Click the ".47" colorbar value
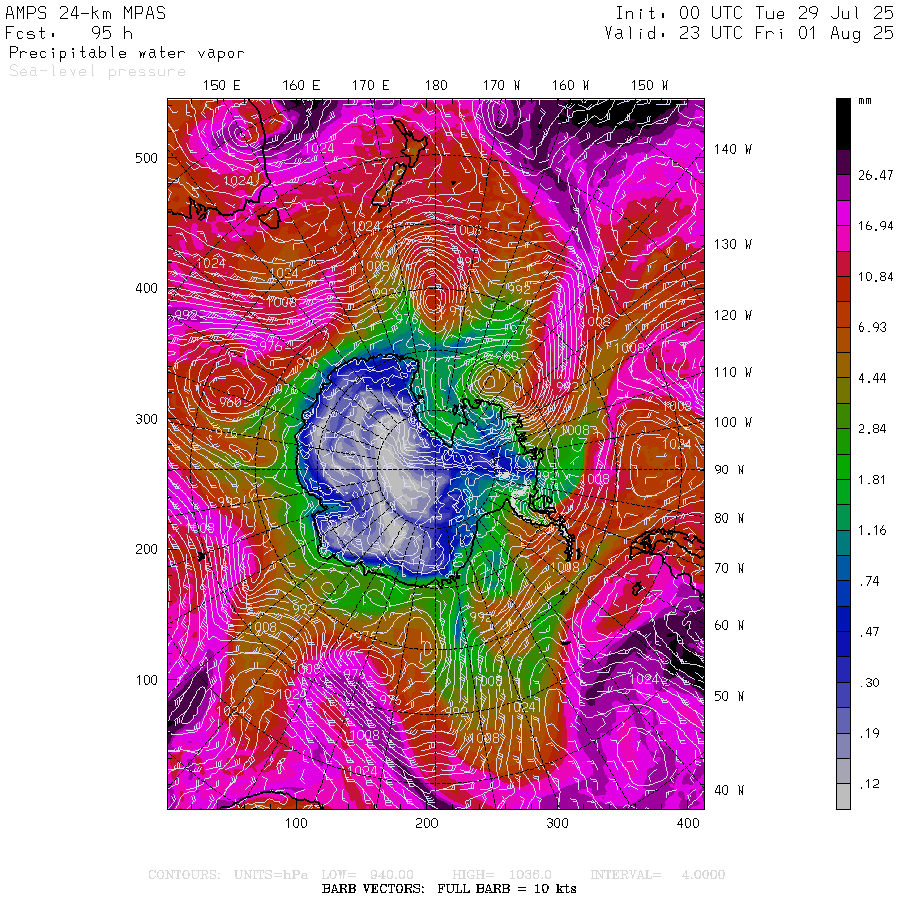Image resolution: width=900 pixels, height=900 pixels. tap(870, 632)
